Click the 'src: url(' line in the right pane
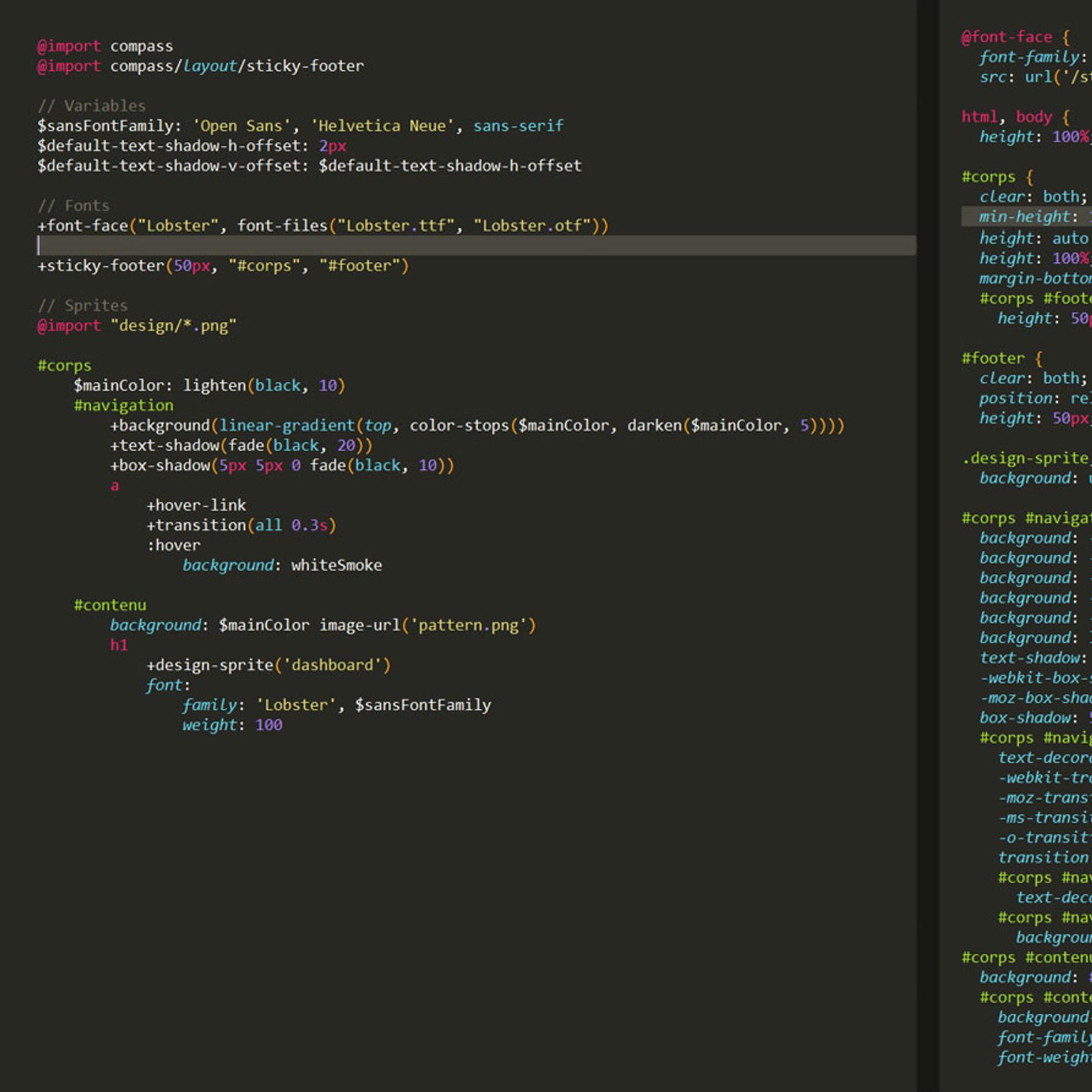This screenshot has height=1092, width=1092. click(1035, 77)
